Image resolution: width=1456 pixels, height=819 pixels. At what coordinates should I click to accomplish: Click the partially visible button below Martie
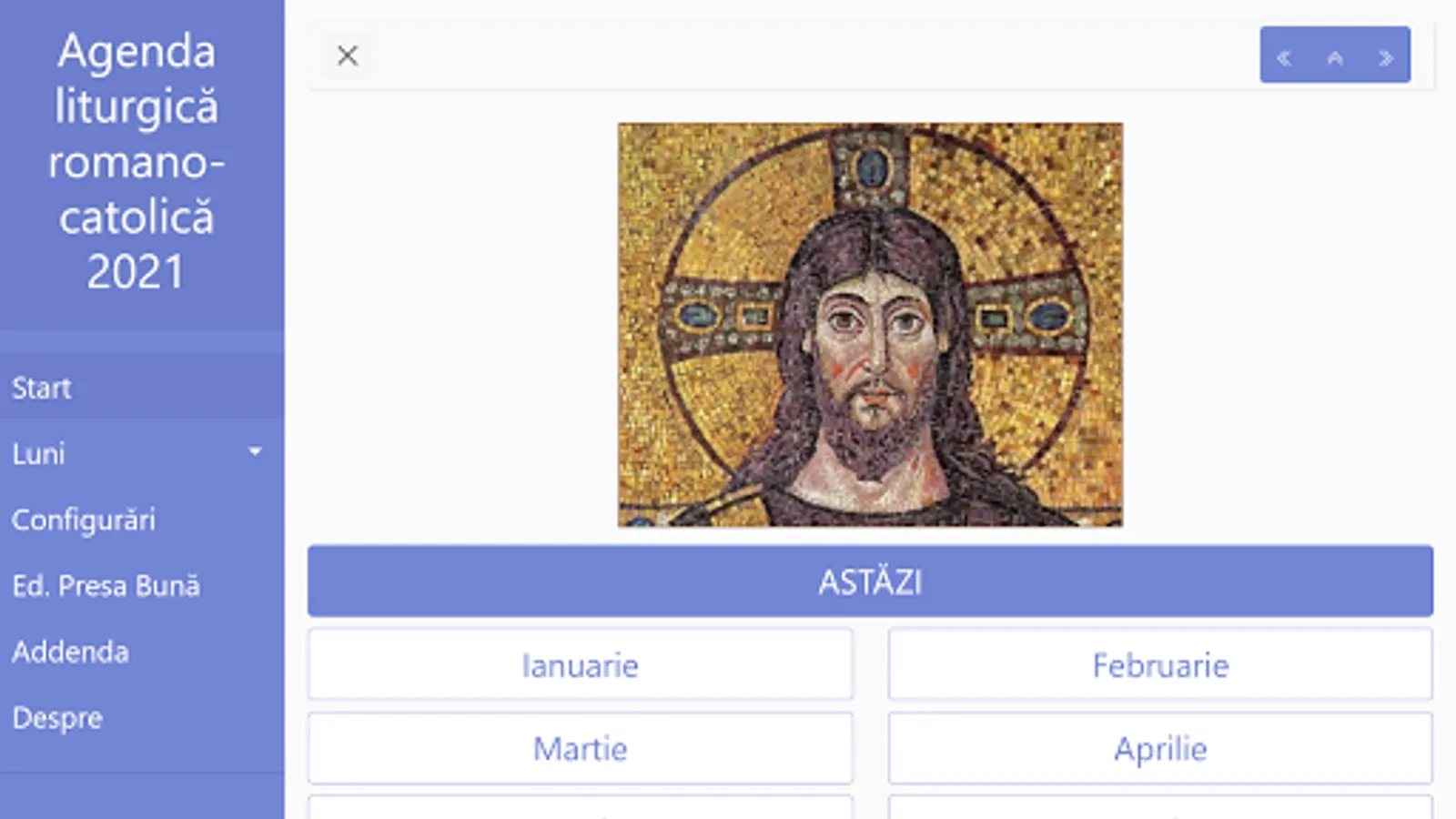tap(581, 808)
